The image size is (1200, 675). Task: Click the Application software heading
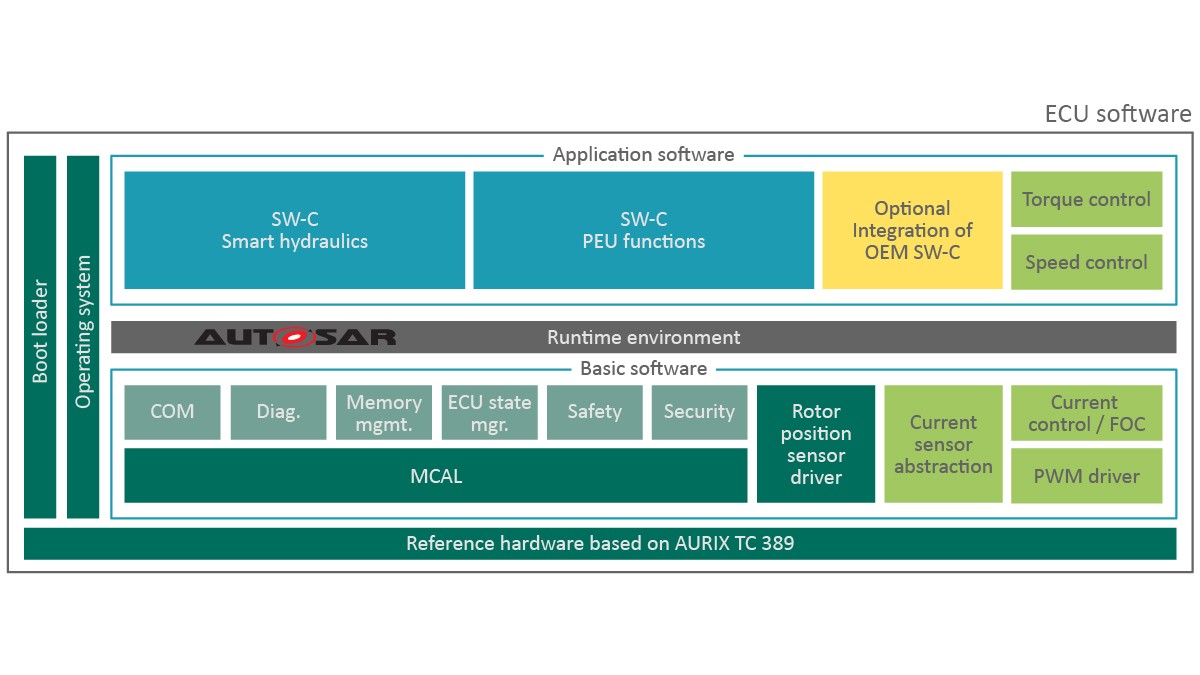coord(644,155)
